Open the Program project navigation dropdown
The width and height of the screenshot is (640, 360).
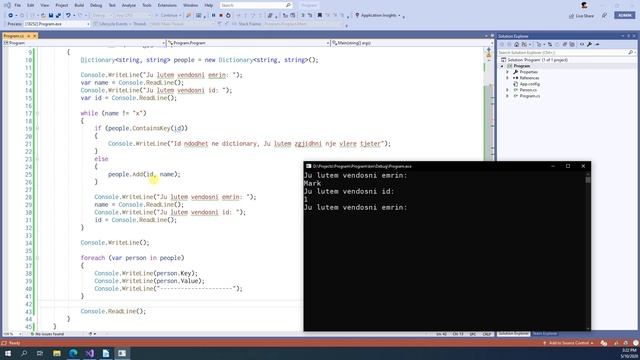coord(84,43)
